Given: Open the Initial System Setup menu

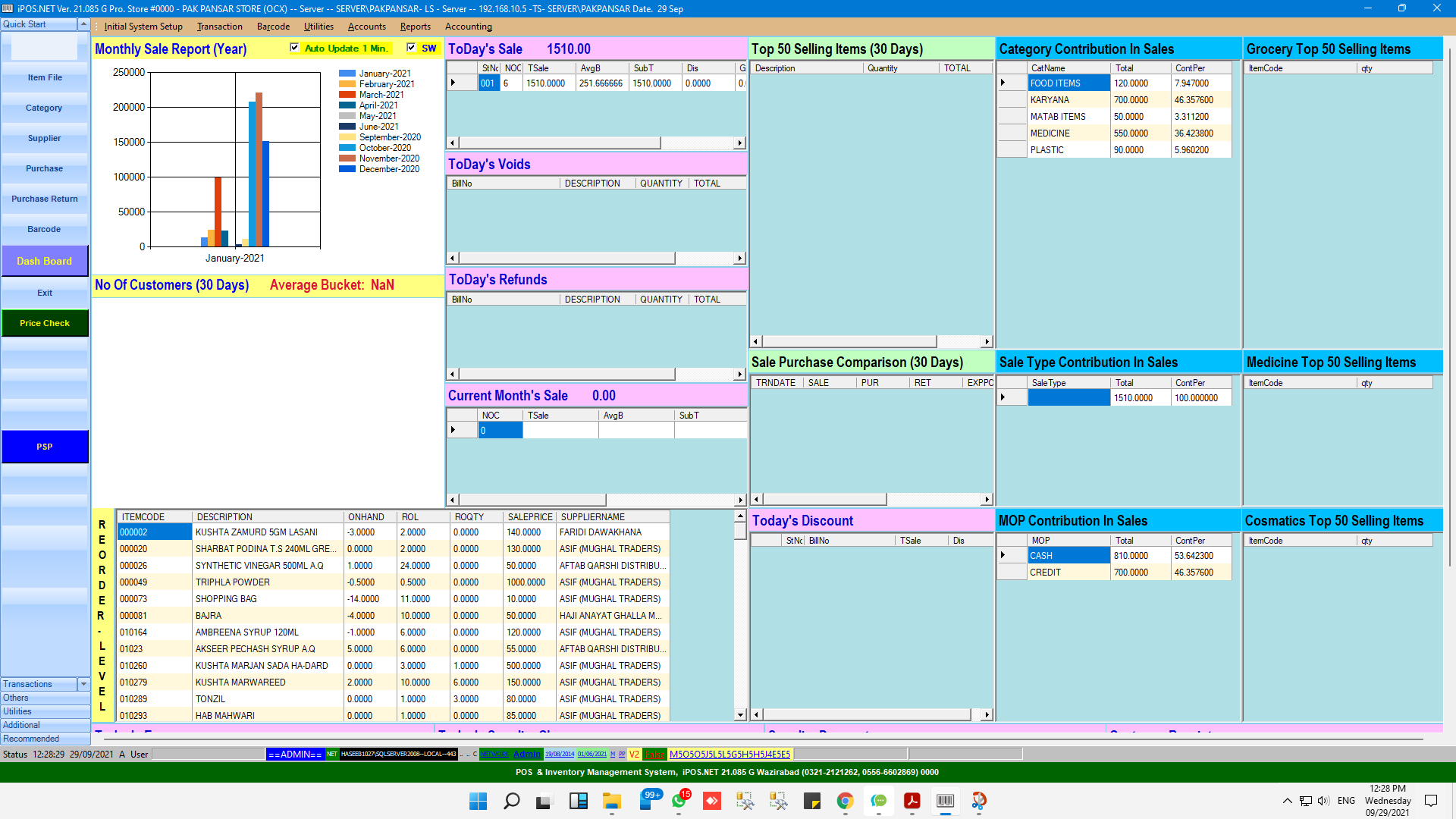Looking at the screenshot, I should pos(143,27).
